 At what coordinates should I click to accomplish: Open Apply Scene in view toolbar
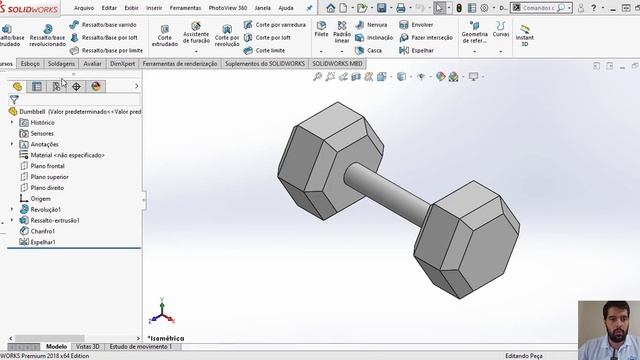(453, 76)
